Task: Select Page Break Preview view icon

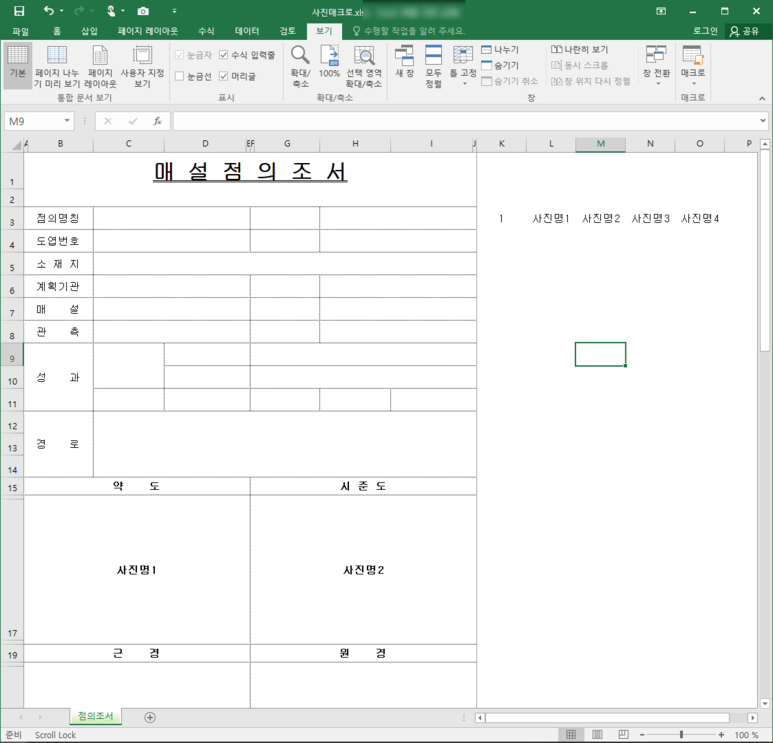Action: (x=57, y=66)
